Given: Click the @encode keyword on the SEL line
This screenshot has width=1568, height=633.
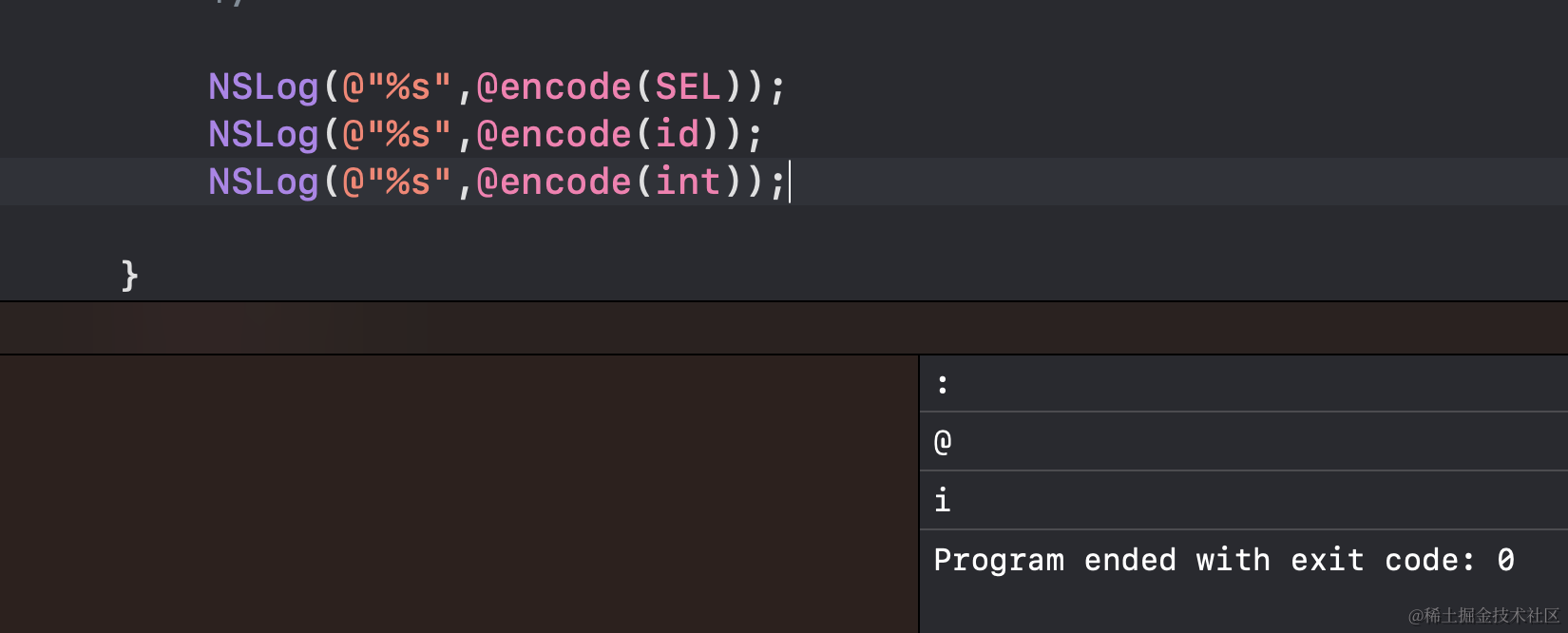Looking at the screenshot, I should (554, 87).
